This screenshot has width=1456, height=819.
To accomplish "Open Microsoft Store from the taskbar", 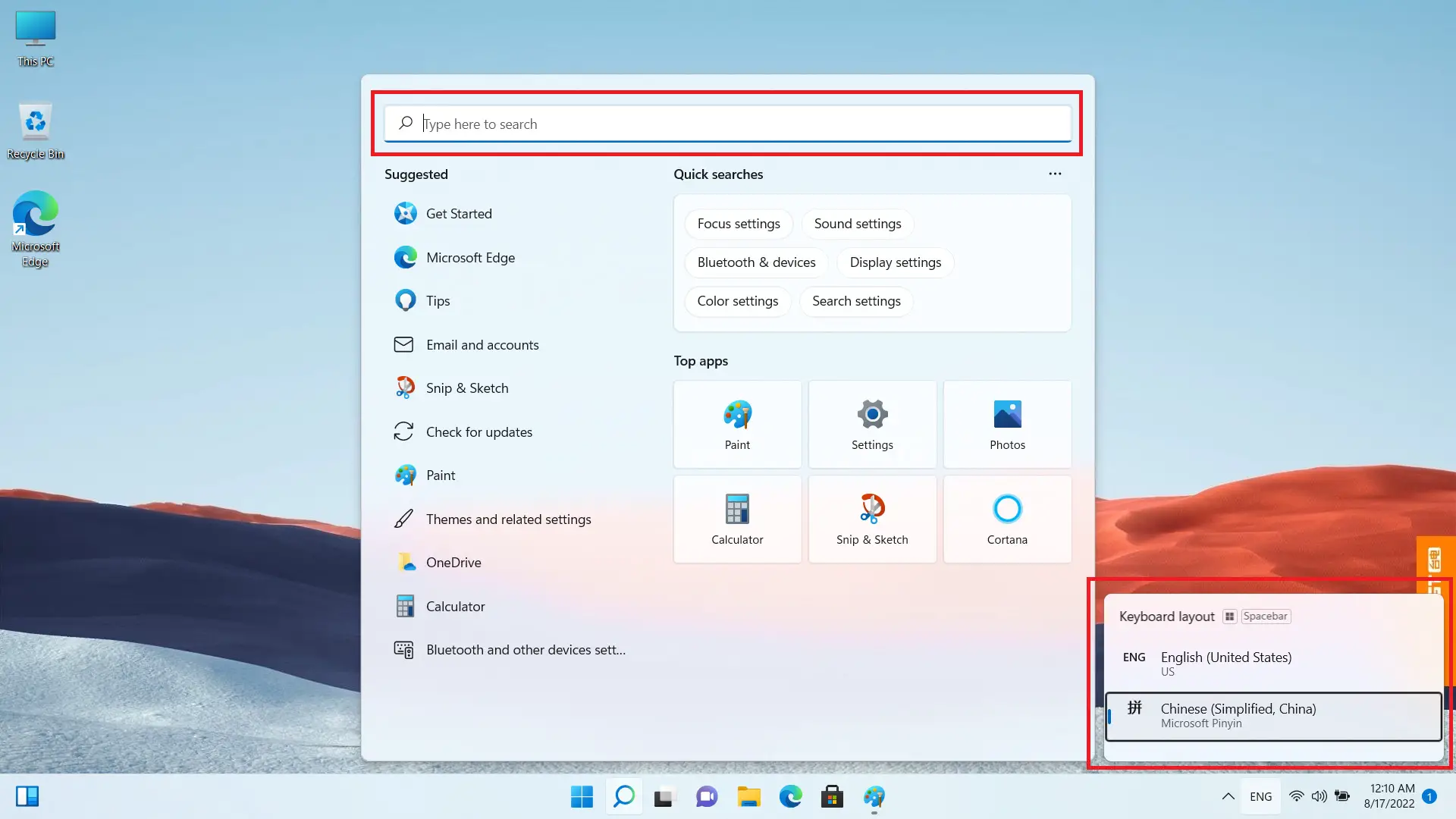I will pos(832,797).
